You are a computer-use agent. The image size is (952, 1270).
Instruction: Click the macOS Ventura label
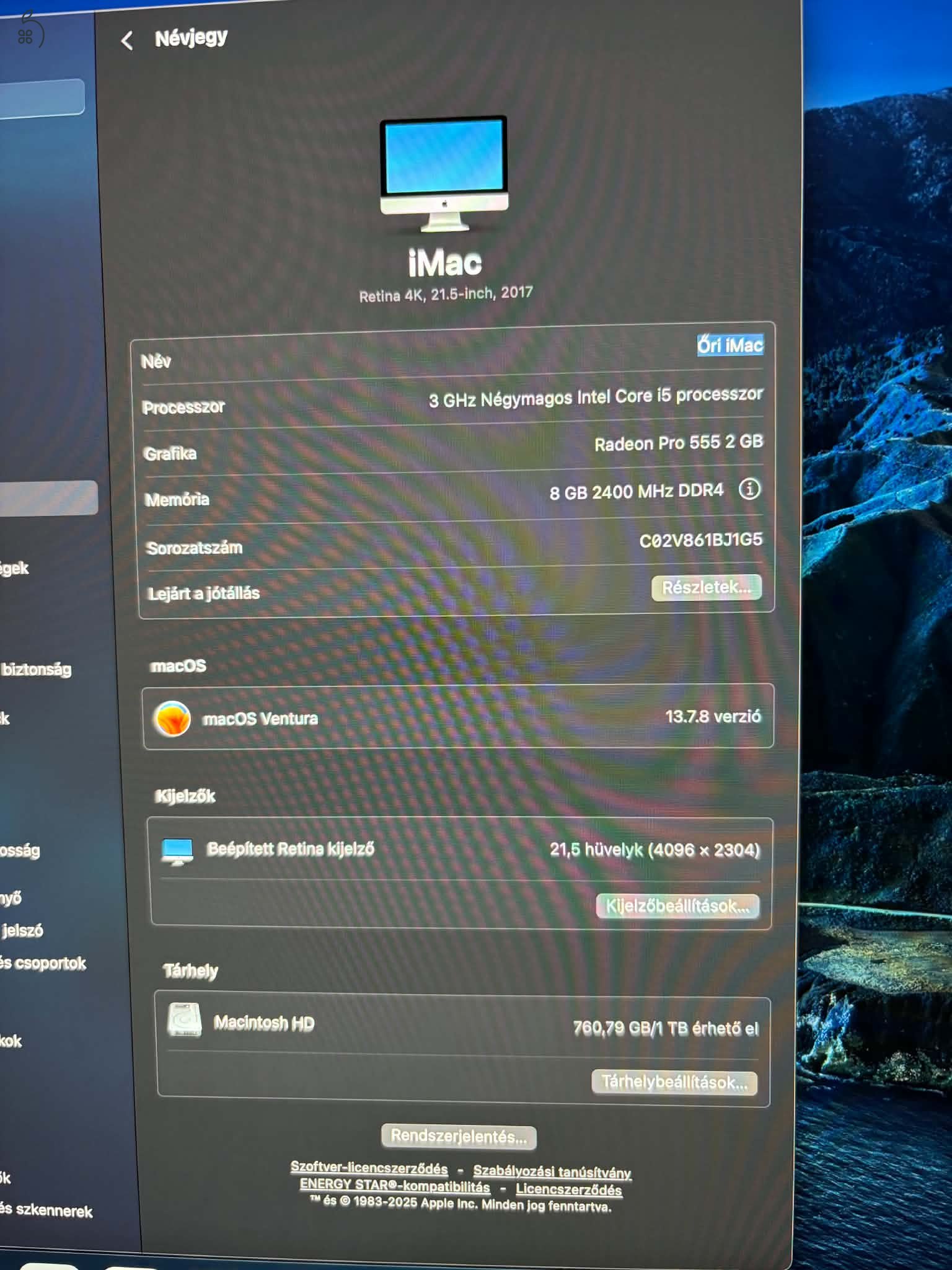tap(260, 719)
